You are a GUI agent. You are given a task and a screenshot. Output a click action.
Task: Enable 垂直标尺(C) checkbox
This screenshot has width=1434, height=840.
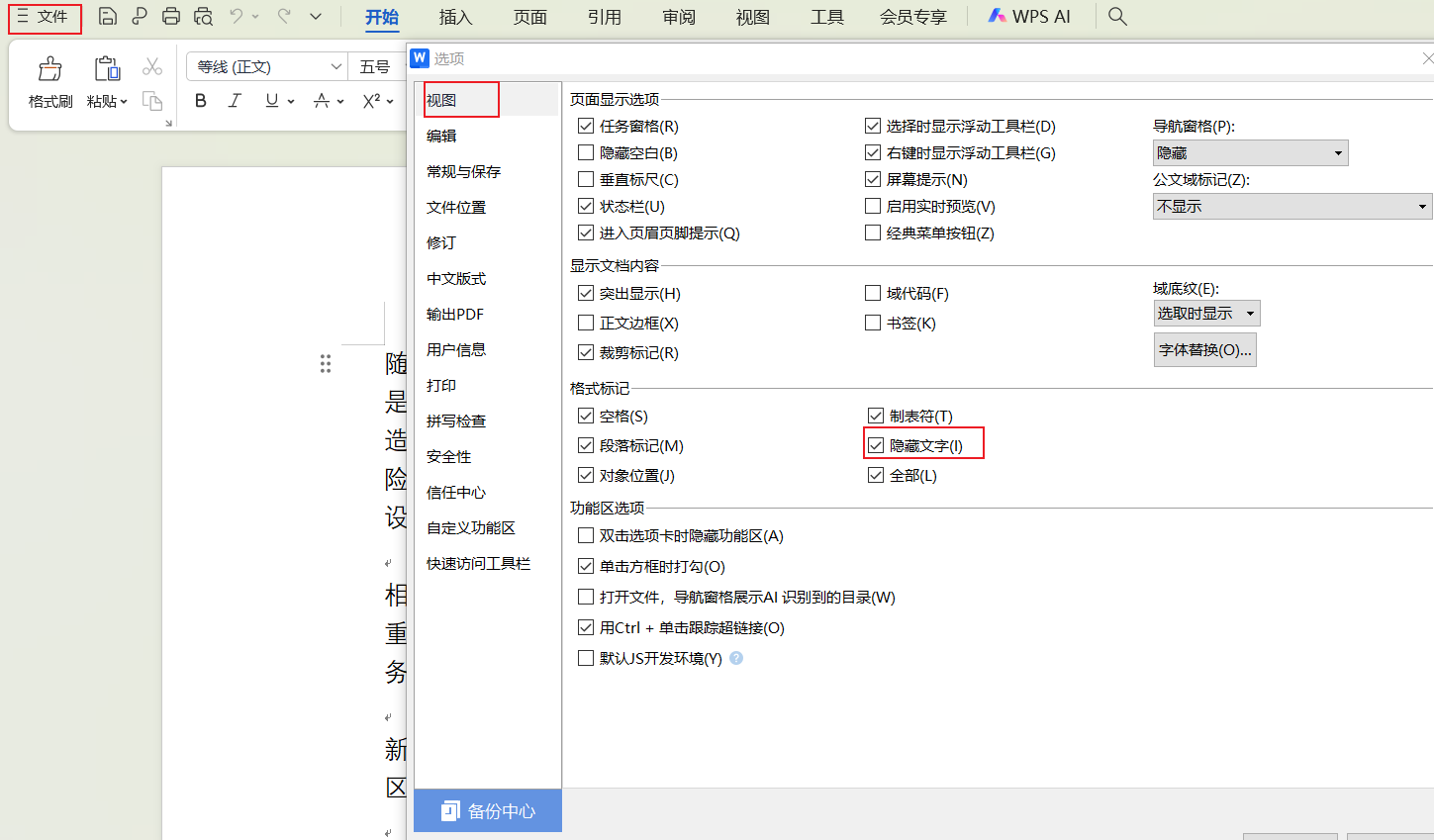click(x=586, y=179)
